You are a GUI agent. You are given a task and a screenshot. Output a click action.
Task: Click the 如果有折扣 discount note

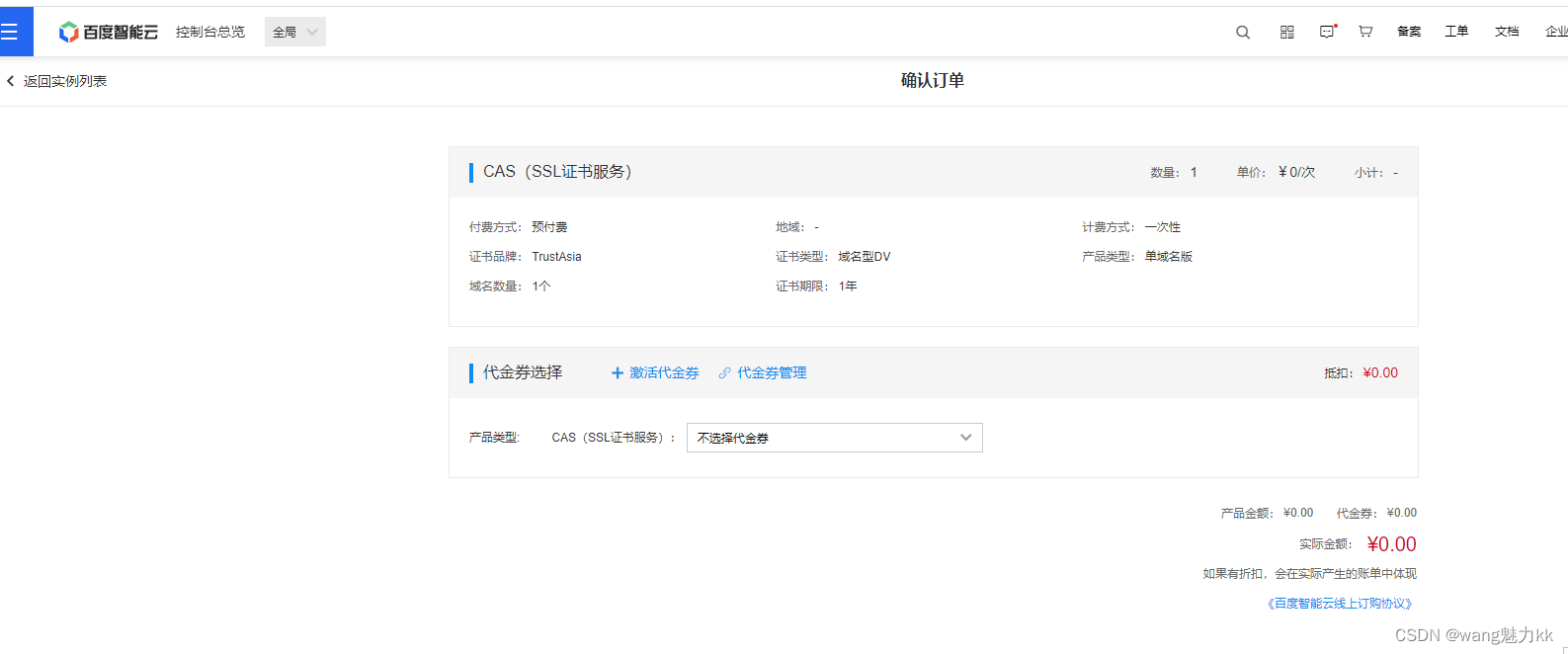tap(1310, 574)
